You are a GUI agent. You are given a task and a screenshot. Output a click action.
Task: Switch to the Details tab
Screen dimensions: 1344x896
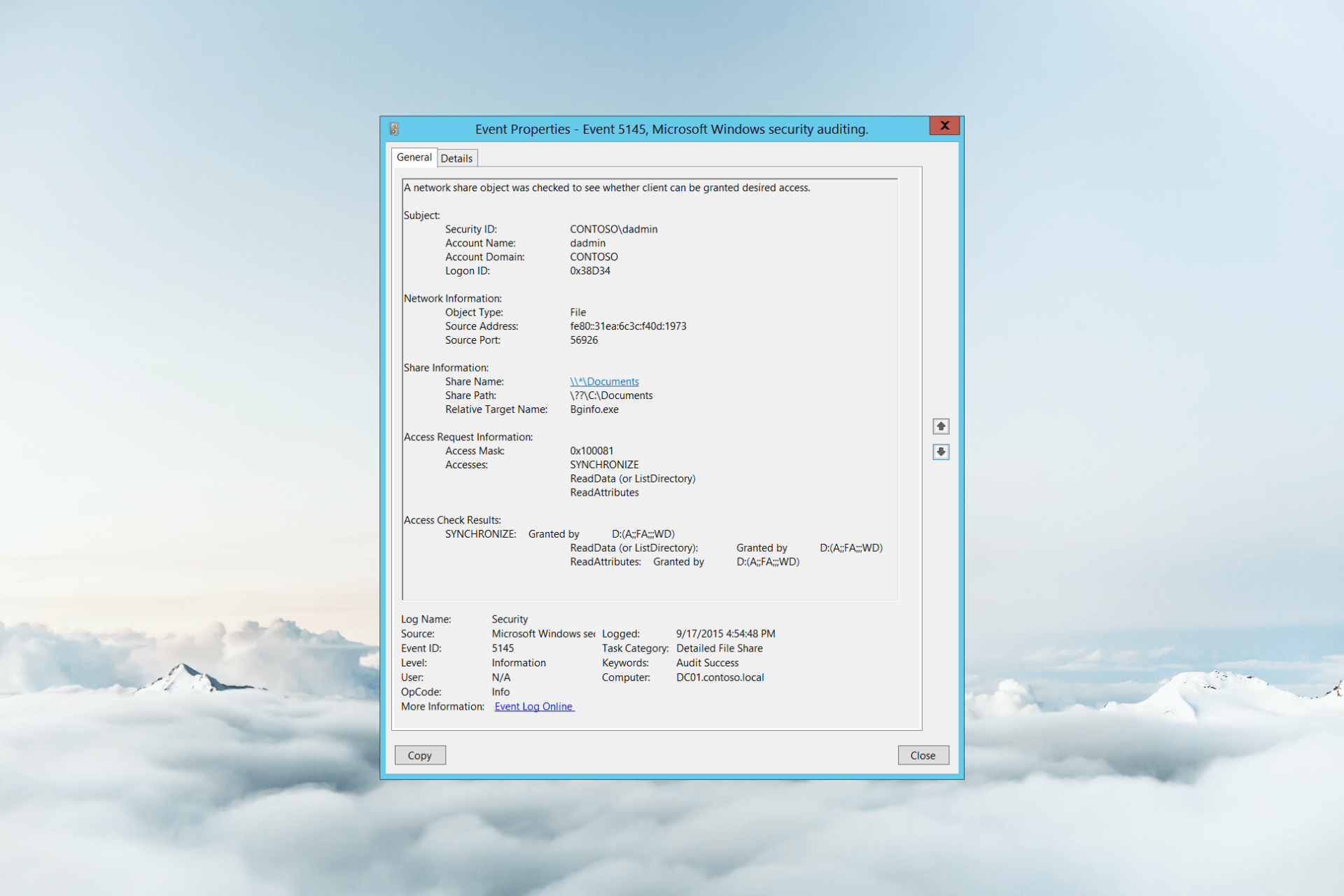tap(456, 158)
